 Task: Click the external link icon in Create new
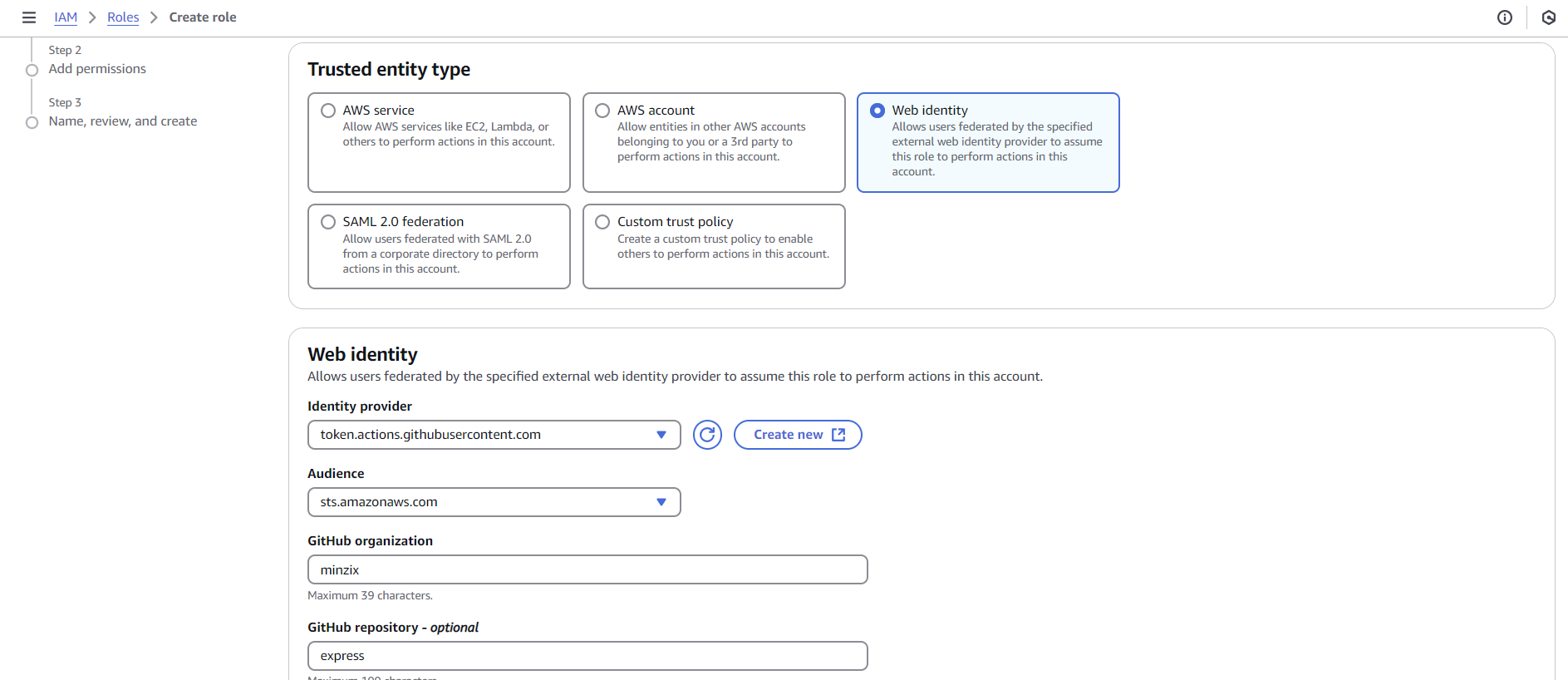(x=838, y=435)
